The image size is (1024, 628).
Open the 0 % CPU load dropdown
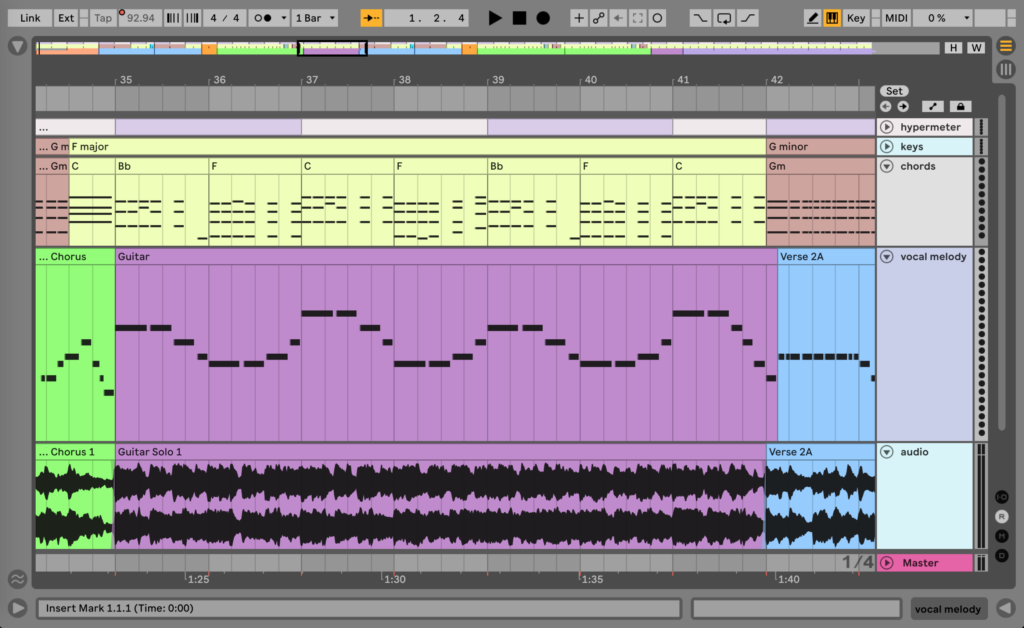(x=942, y=18)
